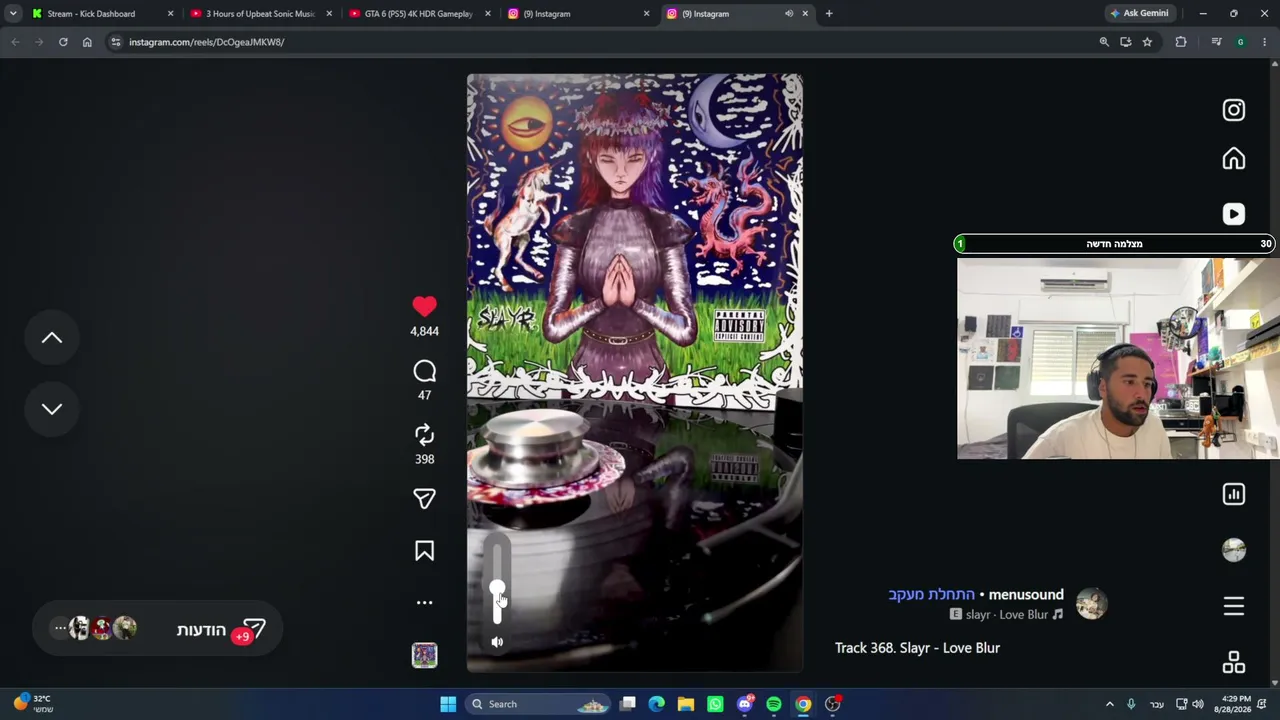Open the tab search dropdown arrow
Viewport: 1280px width, 720px height.
(13, 14)
